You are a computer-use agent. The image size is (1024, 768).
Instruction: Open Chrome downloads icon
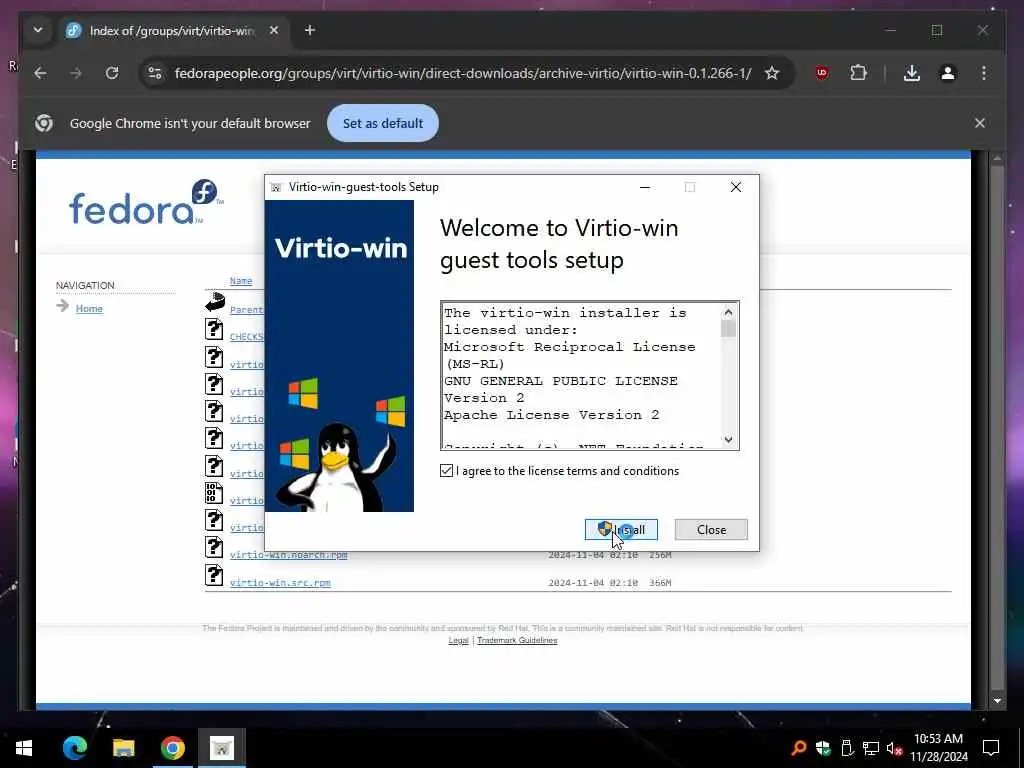[912, 73]
